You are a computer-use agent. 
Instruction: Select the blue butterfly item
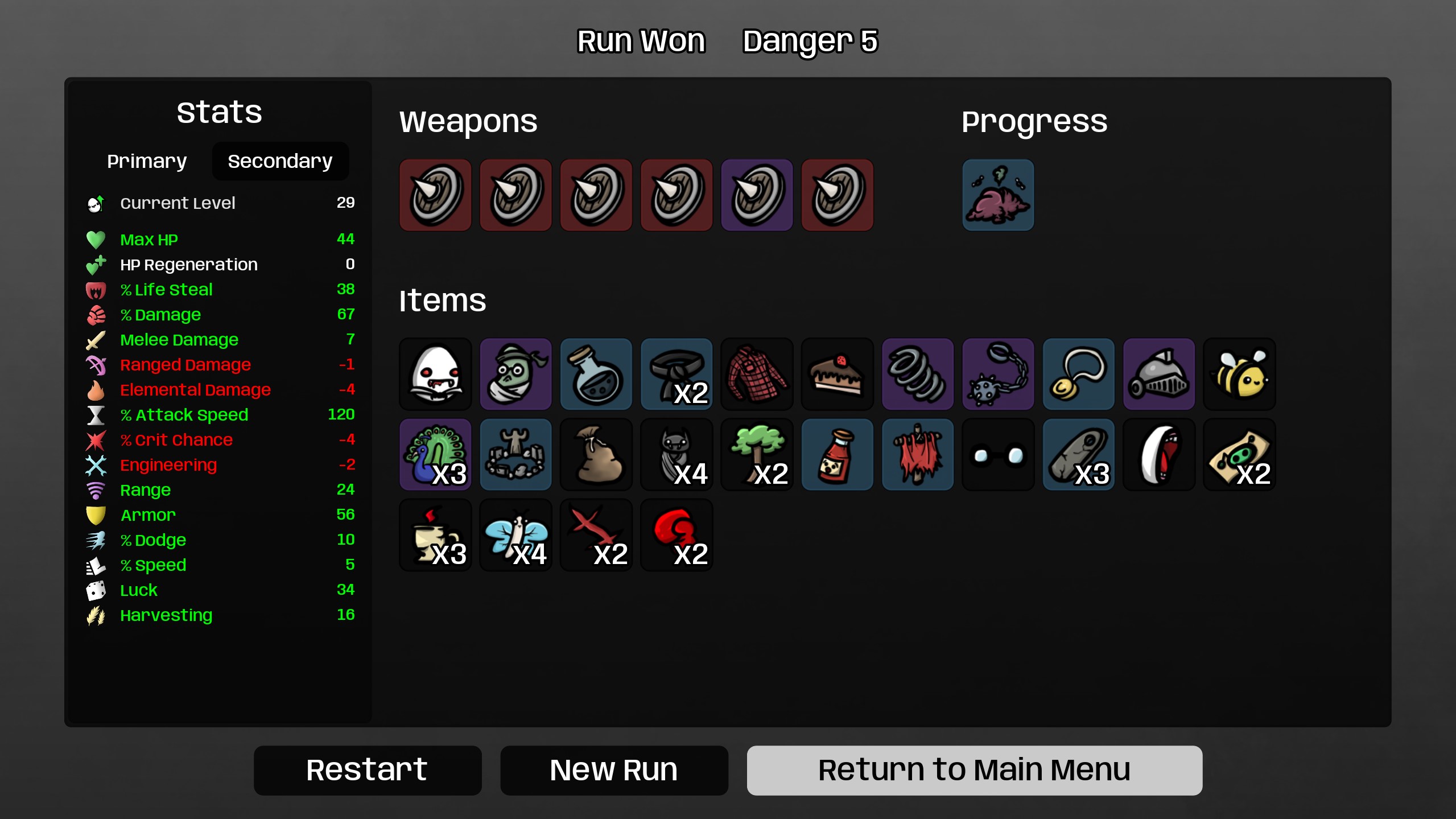click(x=515, y=535)
